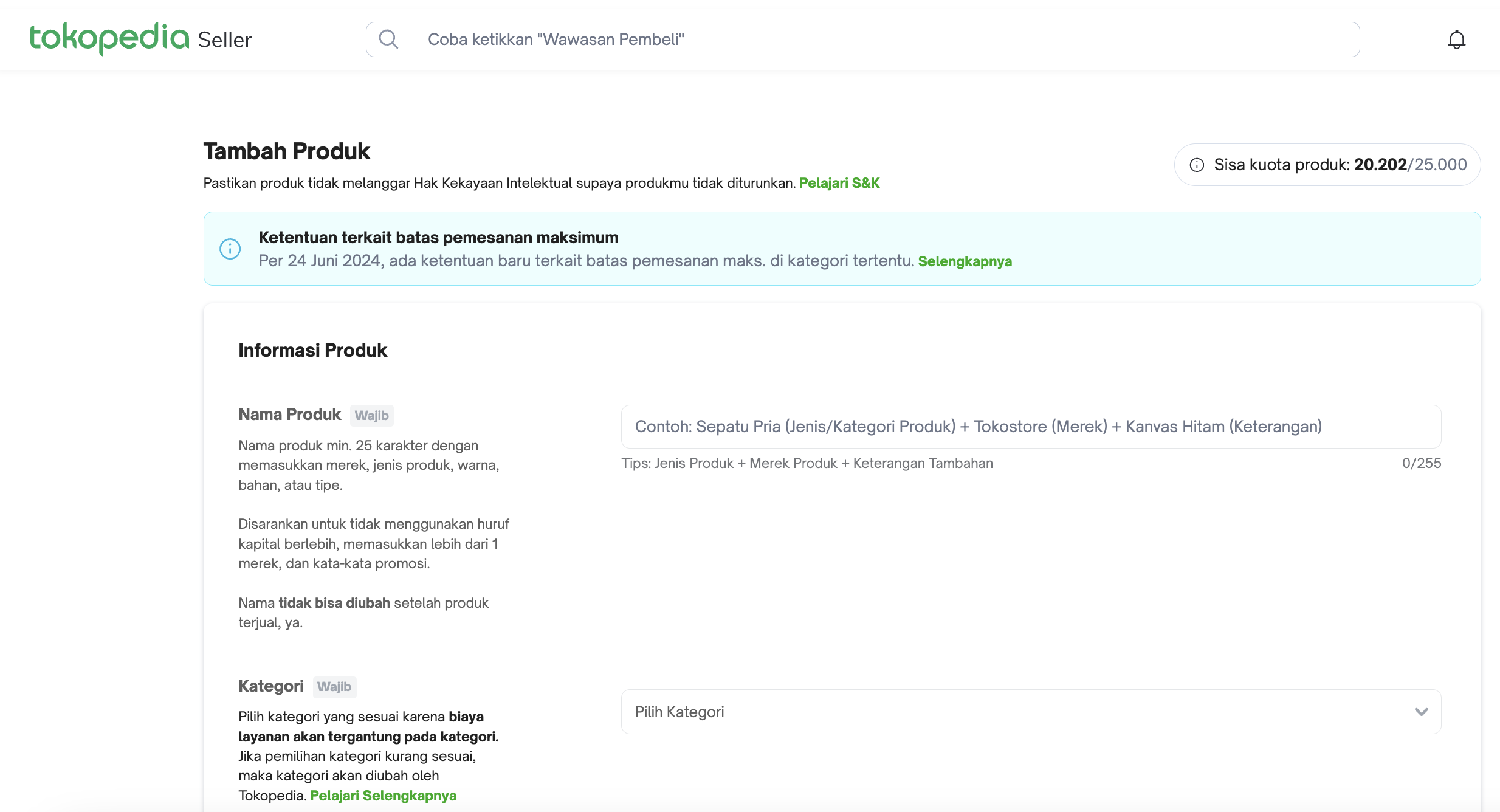Click the 0/255 character counter
1500x812 pixels.
coord(1421,463)
